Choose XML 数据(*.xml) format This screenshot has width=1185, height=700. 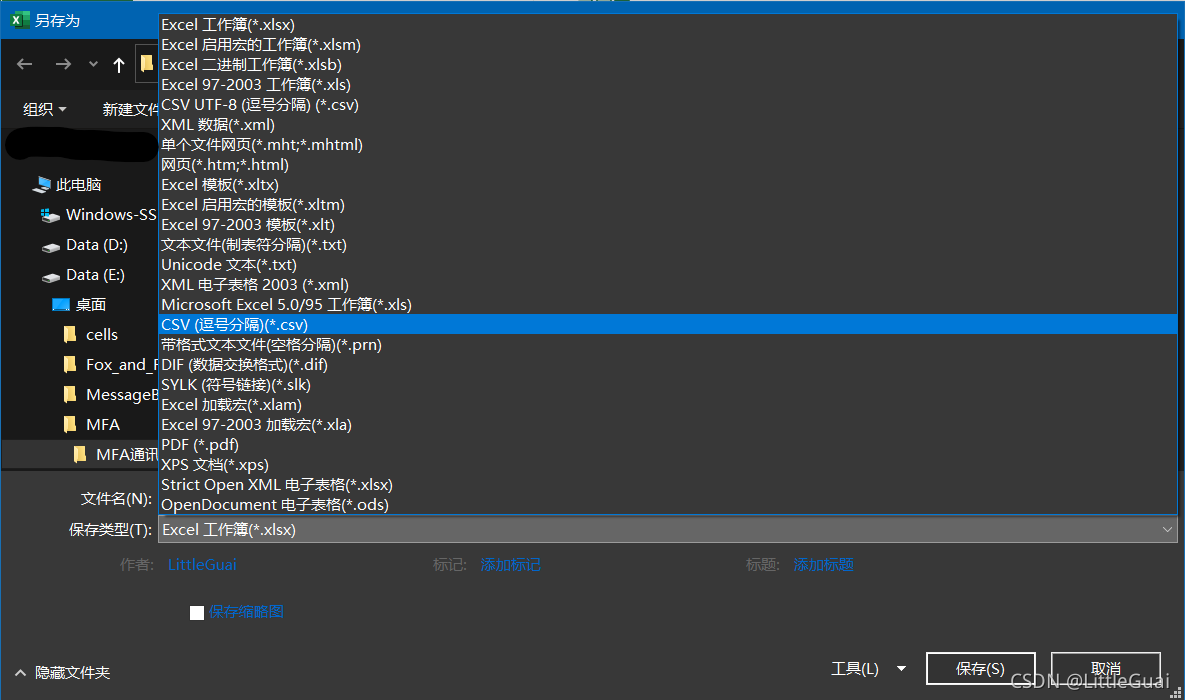pyautogui.click(x=668, y=125)
